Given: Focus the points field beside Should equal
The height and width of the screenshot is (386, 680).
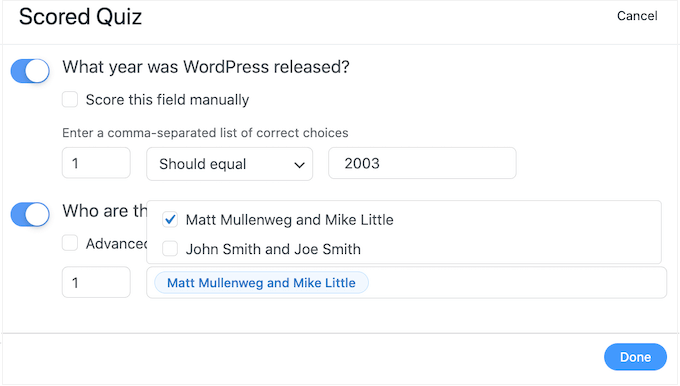Looking at the screenshot, I should [x=96, y=163].
